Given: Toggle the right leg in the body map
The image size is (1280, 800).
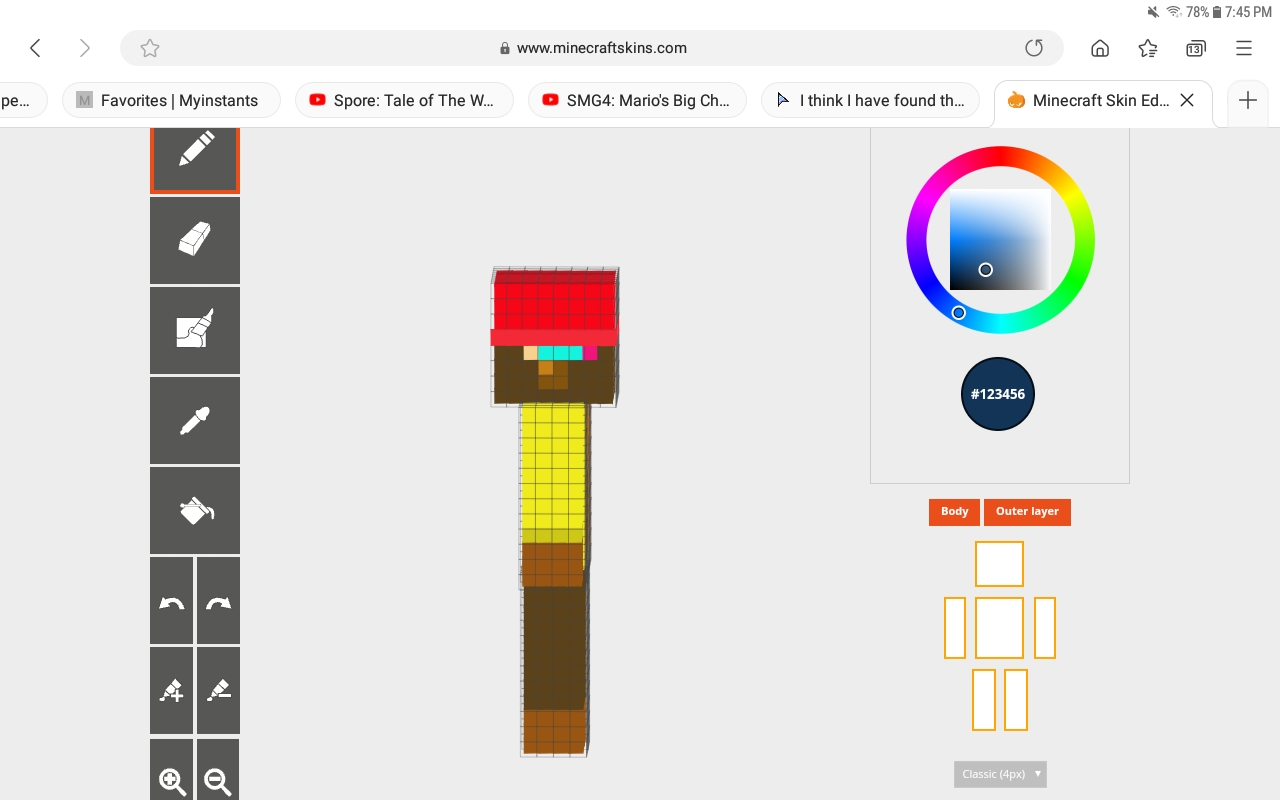Looking at the screenshot, I should (x=983, y=700).
